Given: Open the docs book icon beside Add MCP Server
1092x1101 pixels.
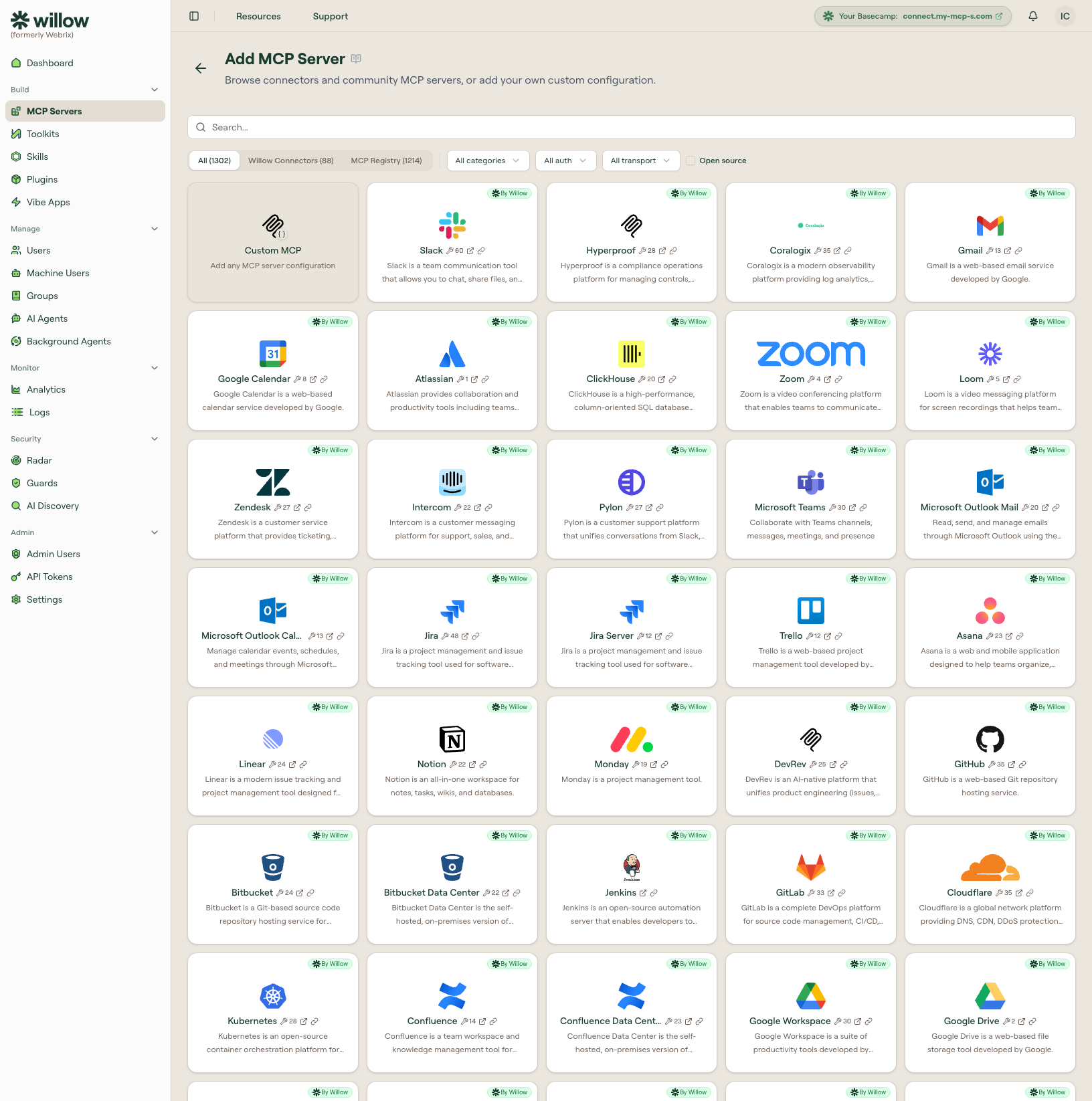Looking at the screenshot, I should [x=356, y=59].
